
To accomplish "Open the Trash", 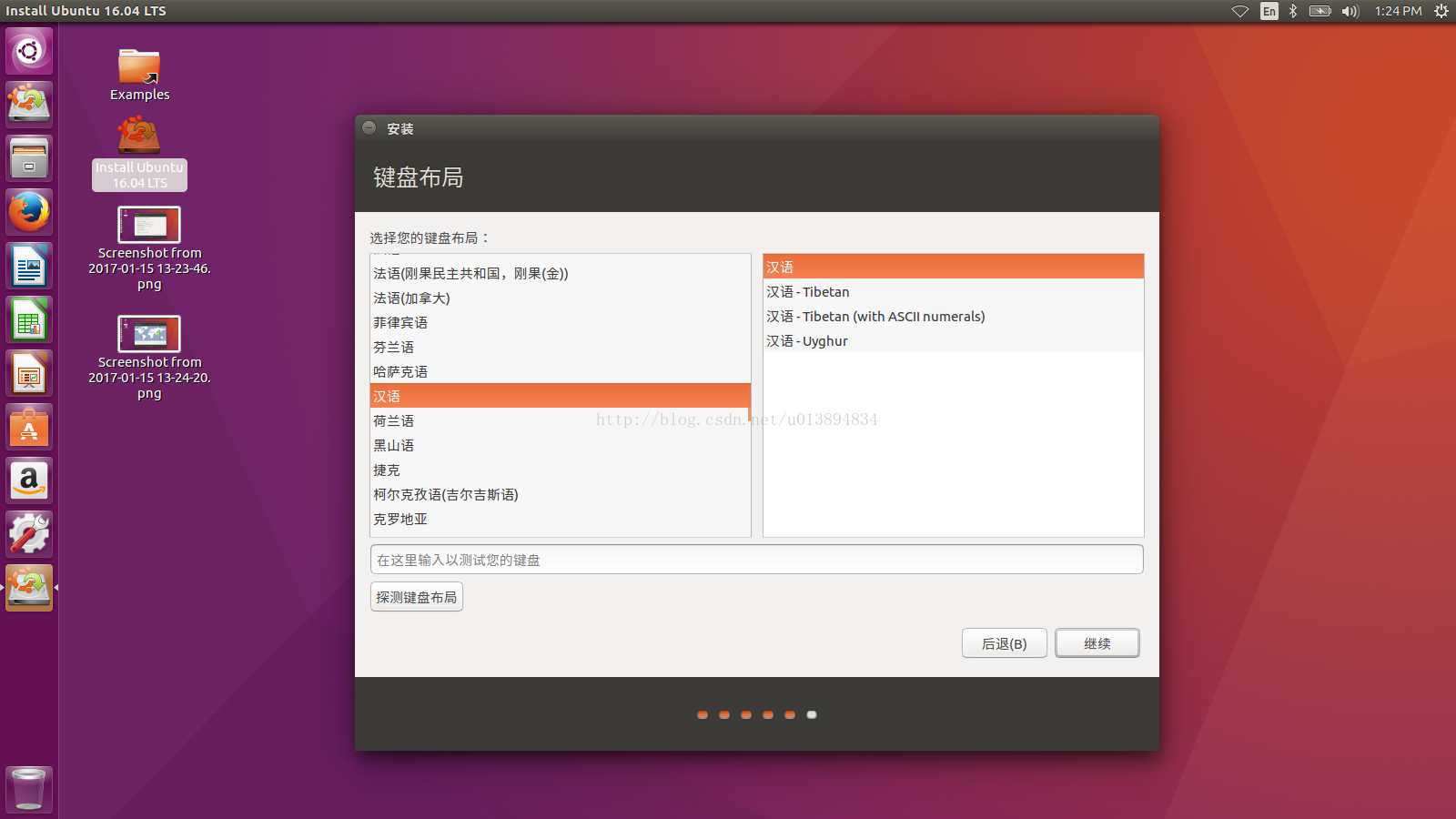I will (29, 789).
